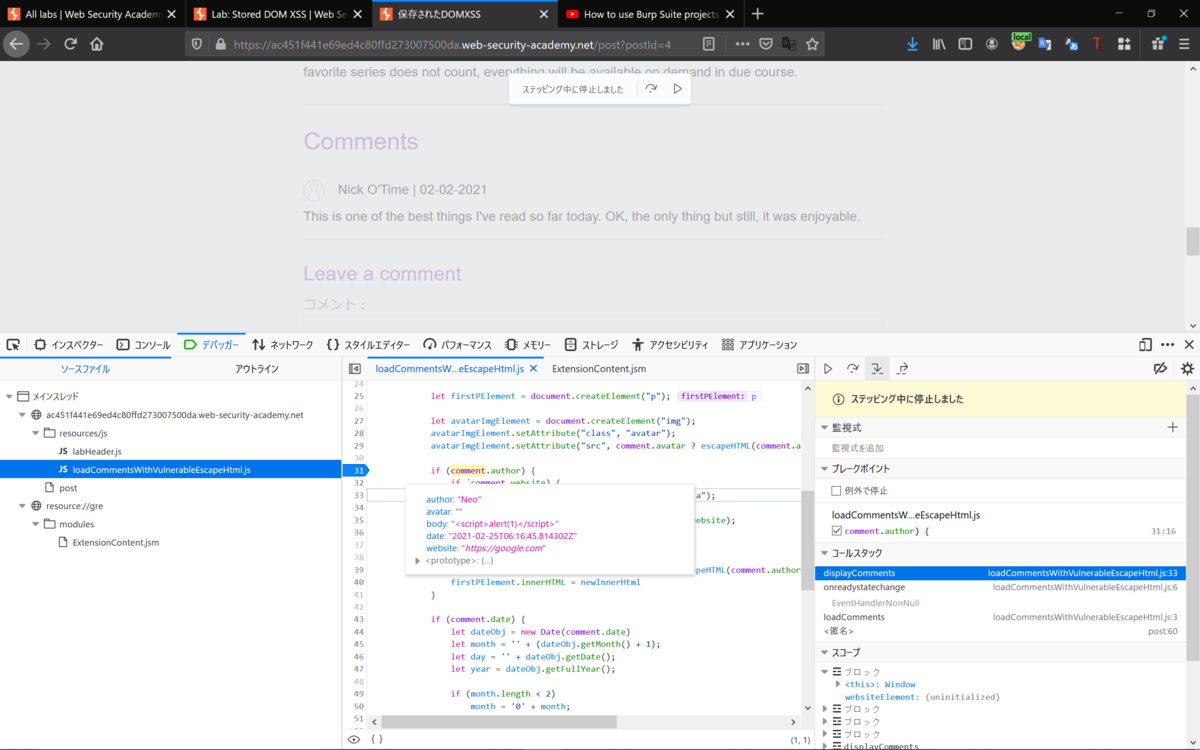
Task: Open a new browser tab with plus
Action: point(757,14)
